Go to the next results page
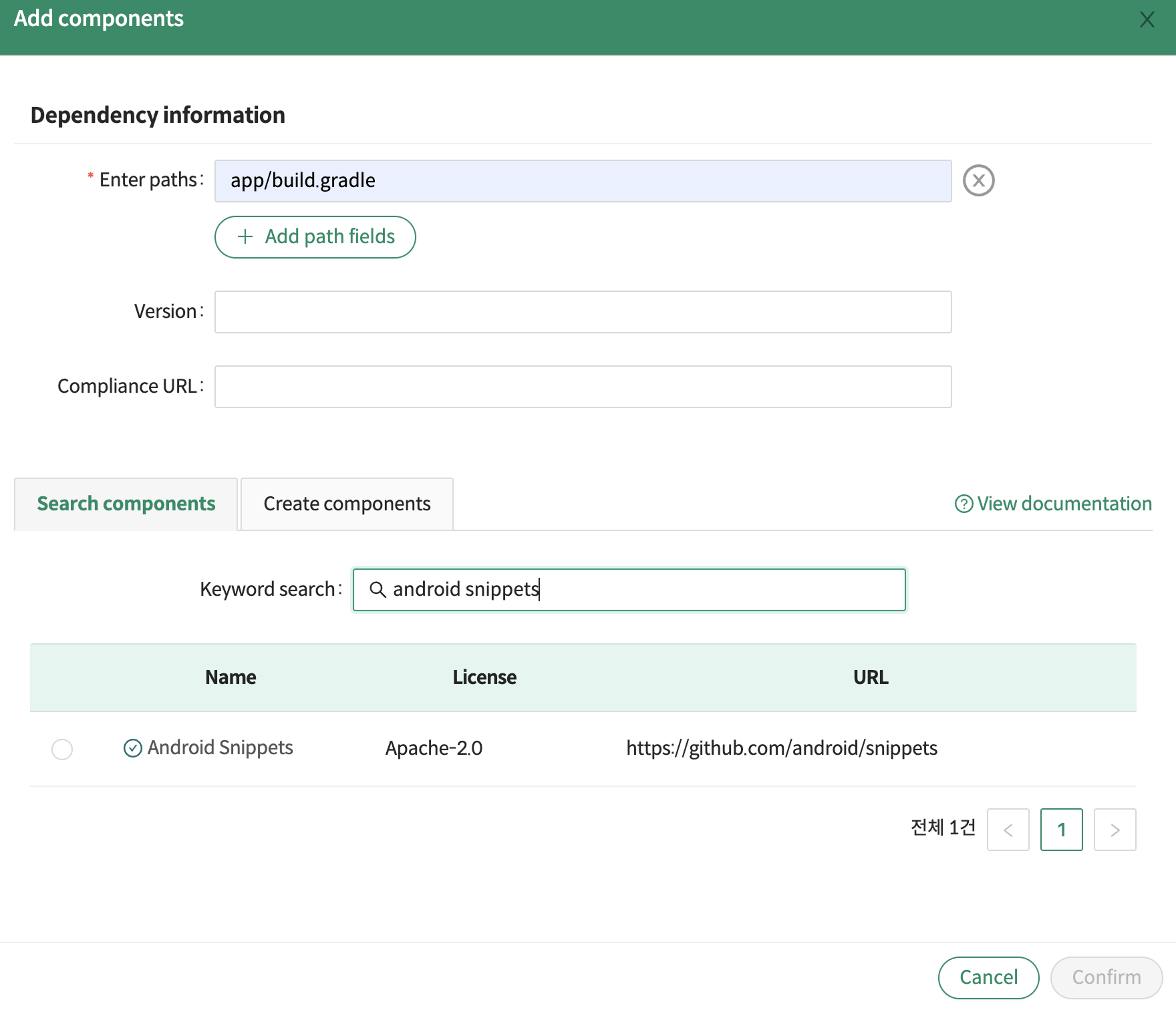 click(1115, 830)
